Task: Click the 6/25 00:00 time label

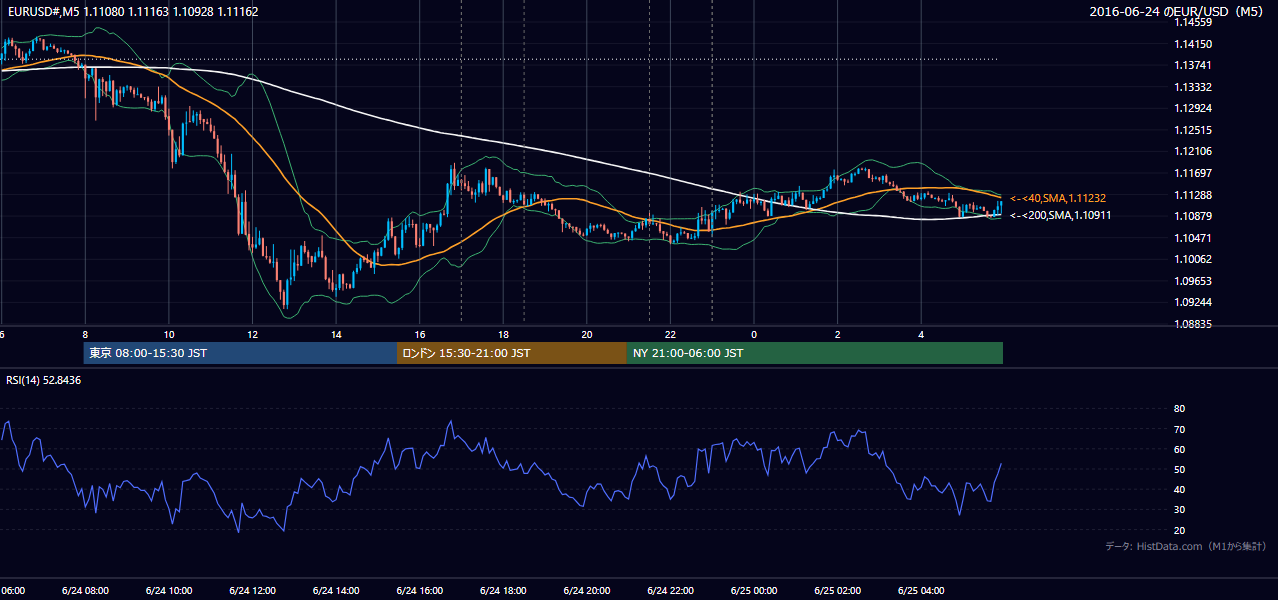Action: [754, 590]
